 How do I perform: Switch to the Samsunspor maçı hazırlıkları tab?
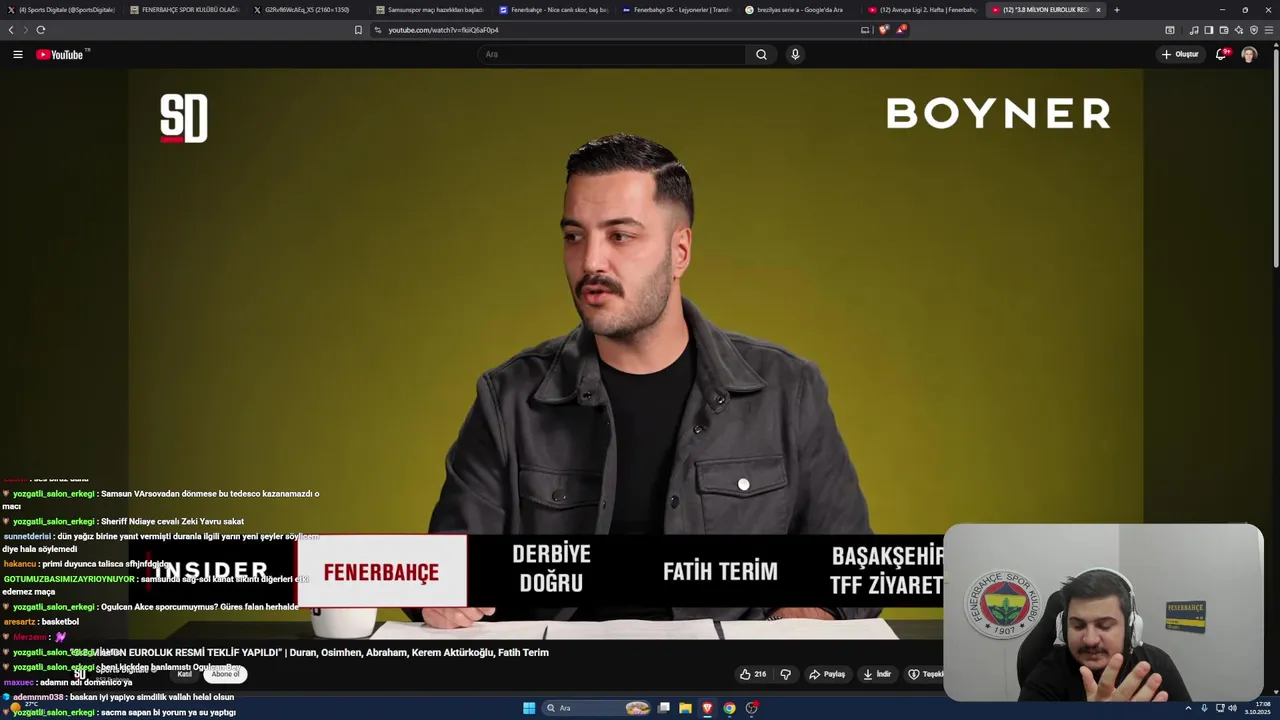tap(430, 10)
